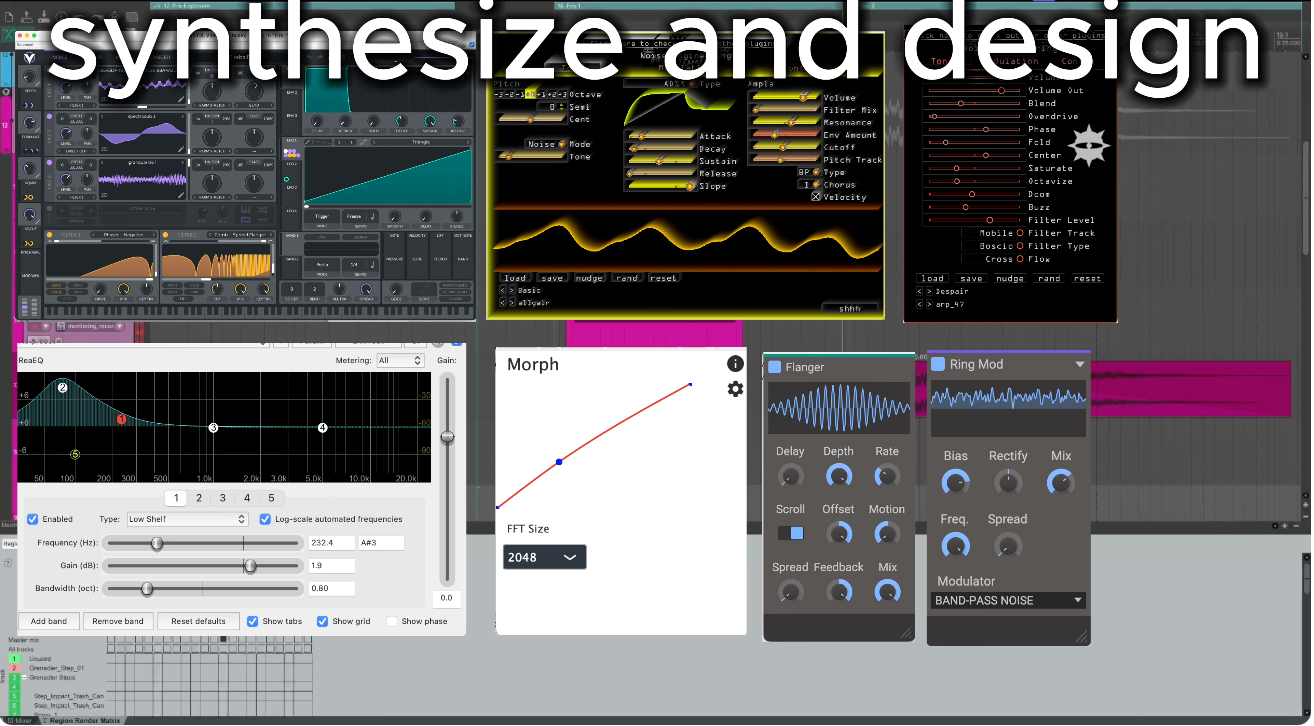Select EQ band point 1 on graph
Image resolution: width=1314 pixels, height=726 pixels.
121,420
